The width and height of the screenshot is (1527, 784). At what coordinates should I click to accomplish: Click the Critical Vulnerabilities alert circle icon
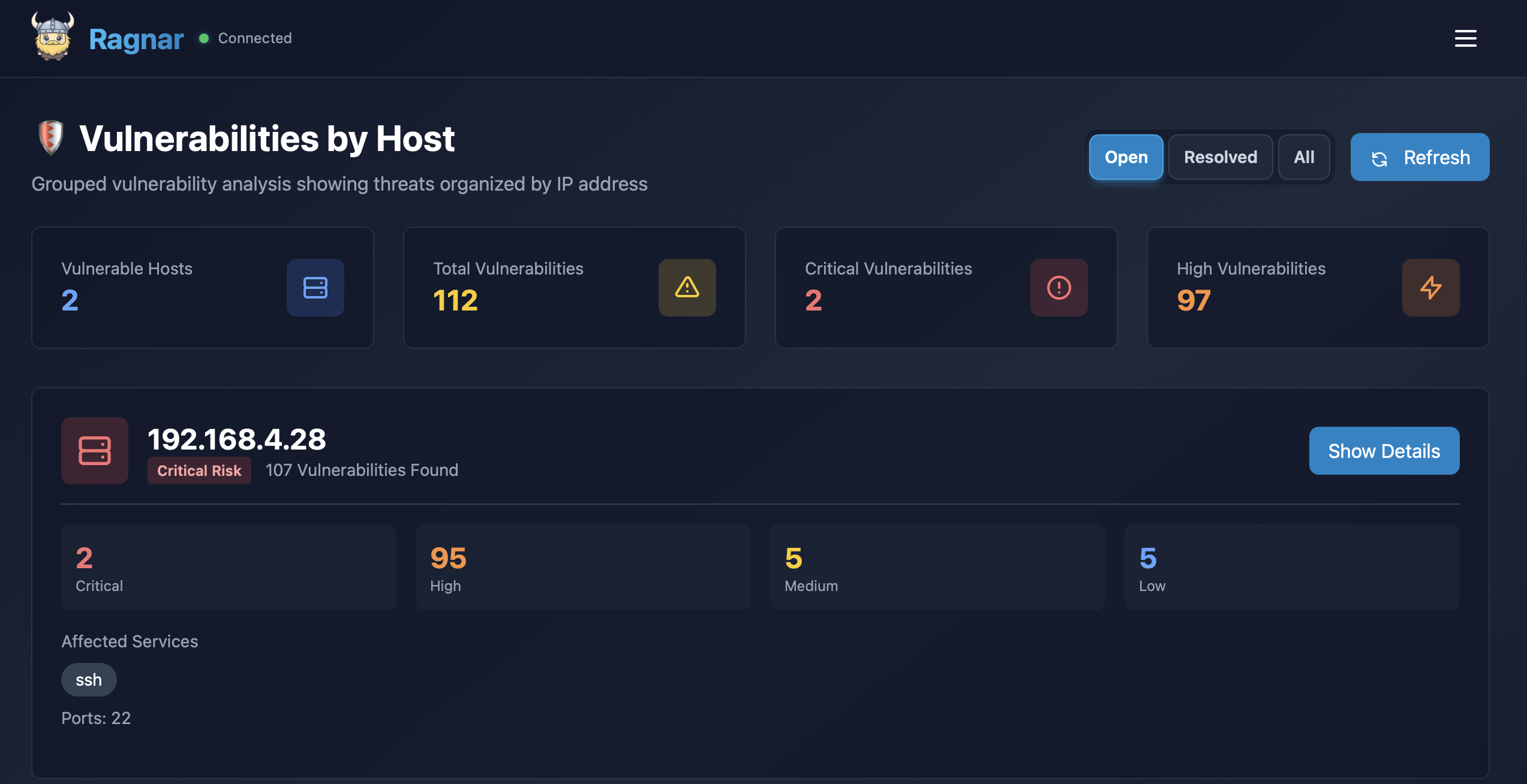[1059, 288]
